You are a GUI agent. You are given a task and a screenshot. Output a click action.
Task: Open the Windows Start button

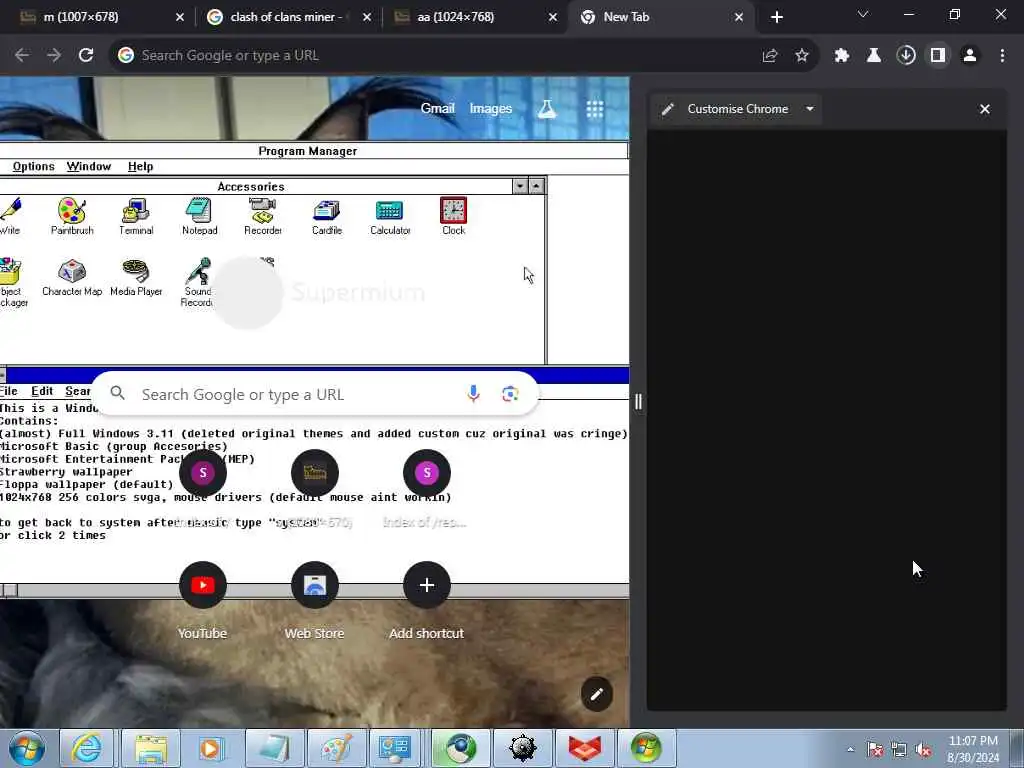[x=26, y=748]
